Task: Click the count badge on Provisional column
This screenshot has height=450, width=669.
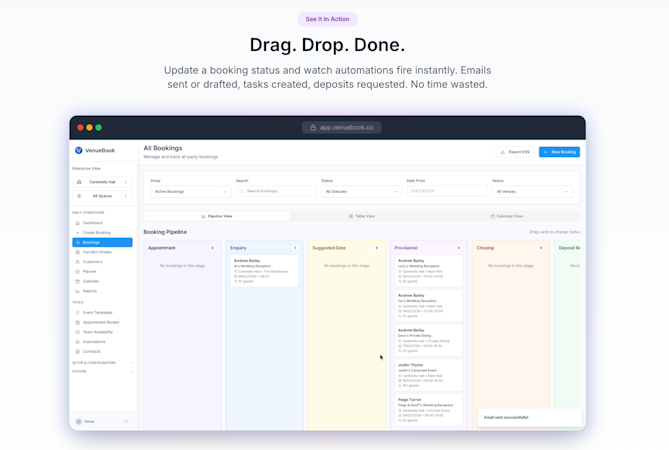Action: click(459, 248)
